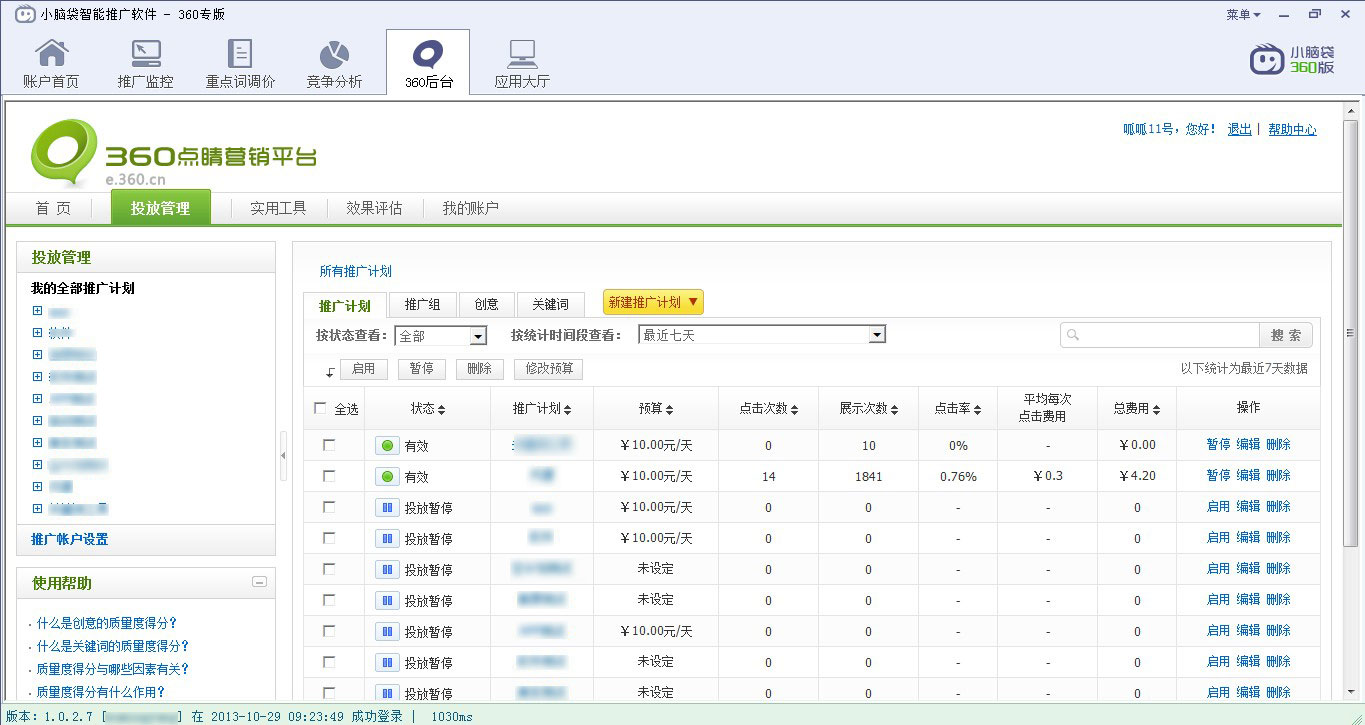Image resolution: width=1365 pixels, height=725 pixels.
Task: Open help link 质量度得分与哪些因素有关?
Action: 113,669
